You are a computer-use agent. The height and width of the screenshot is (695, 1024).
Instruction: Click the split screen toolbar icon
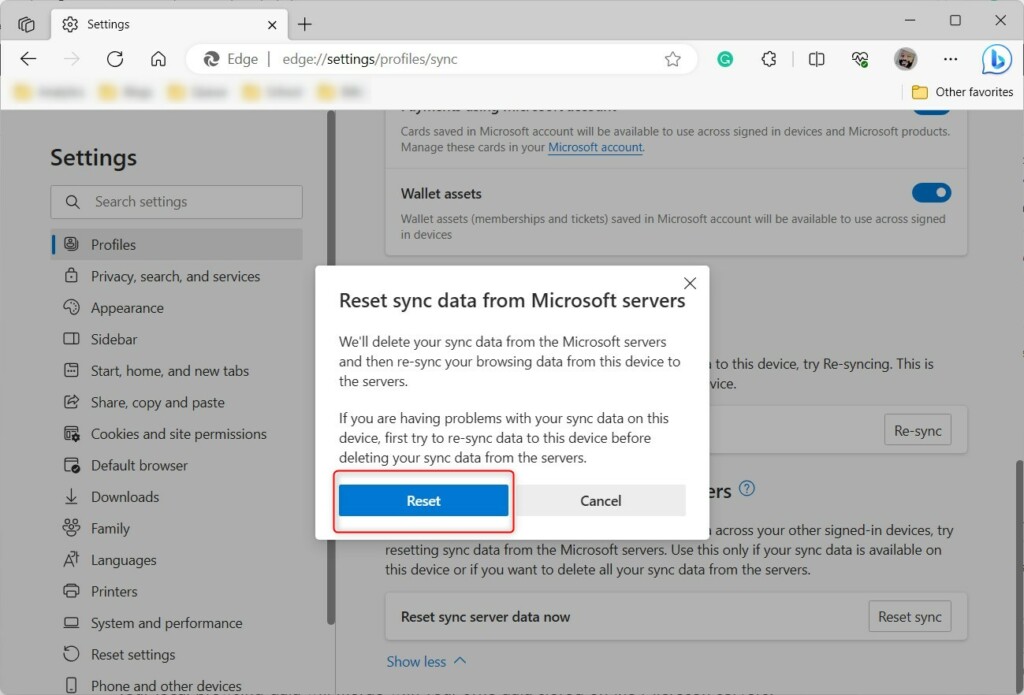816,59
